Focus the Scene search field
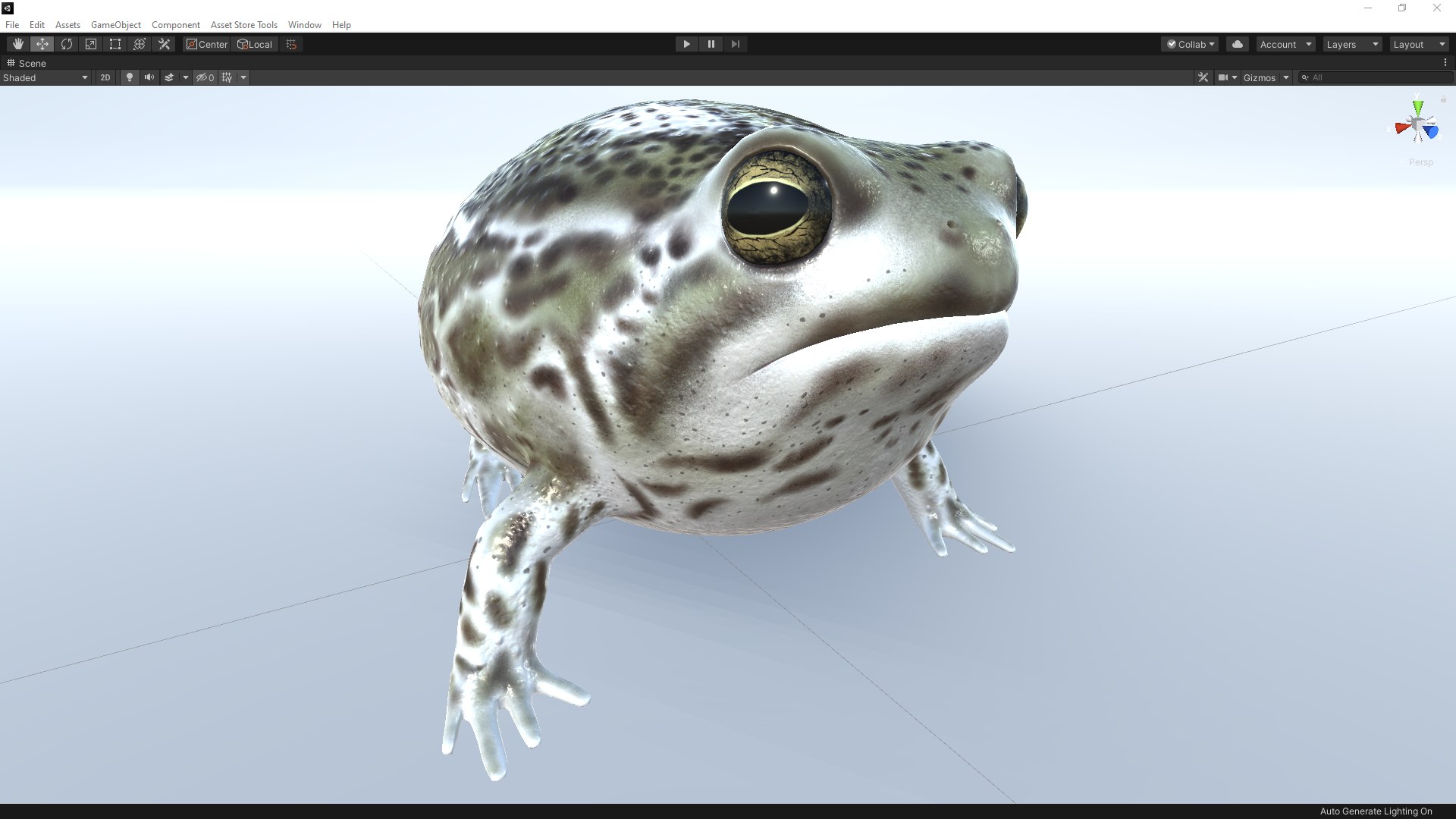 [x=1376, y=77]
